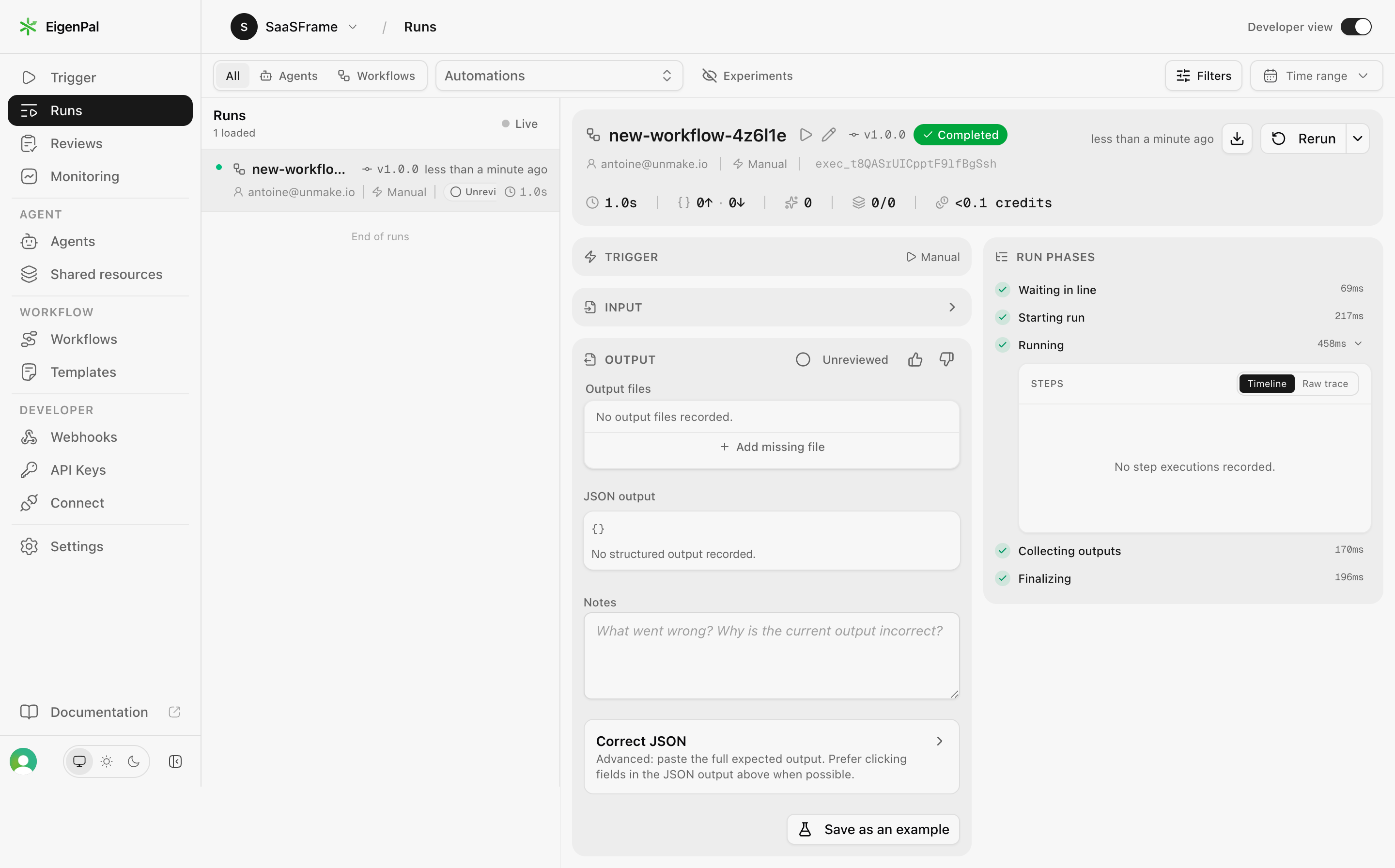Toggle Experiments visibility
Screen dimensions: 1395x868
click(x=747, y=76)
